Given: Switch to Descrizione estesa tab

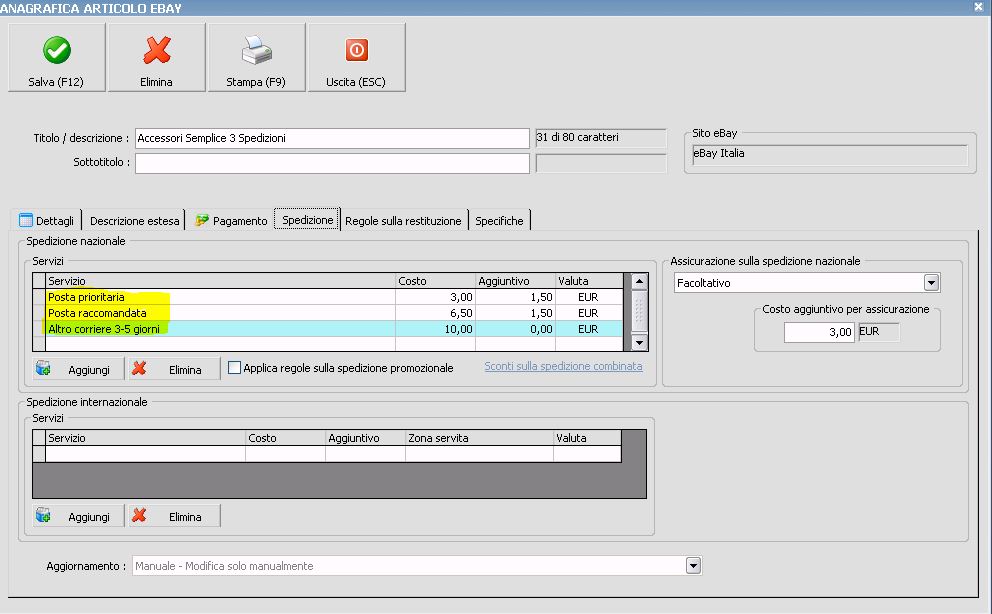Looking at the screenshot, I should (134, 221).
